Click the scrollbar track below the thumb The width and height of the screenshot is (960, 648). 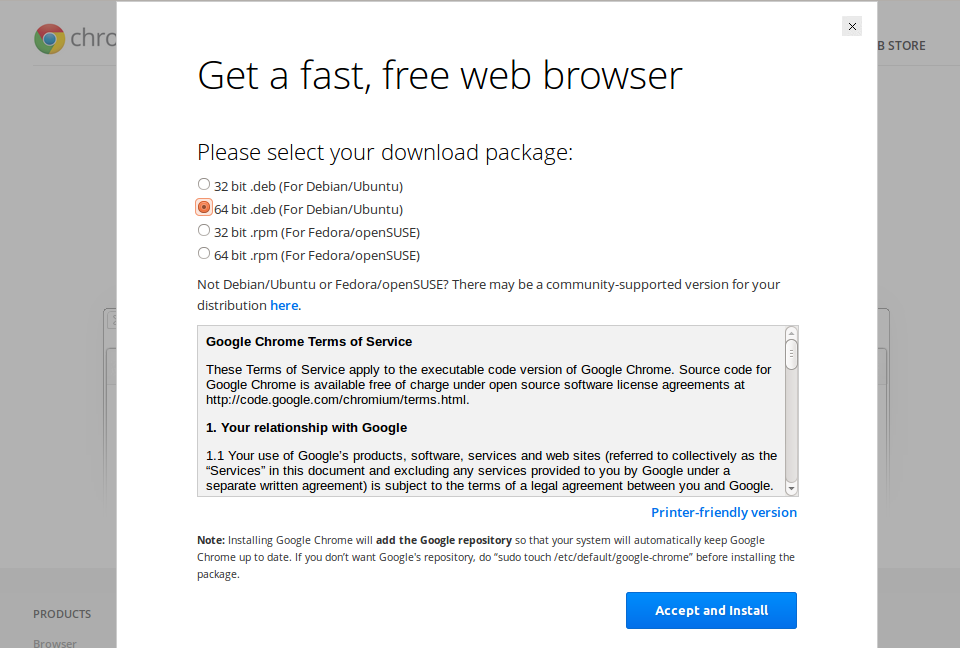(x=792, y=426)
